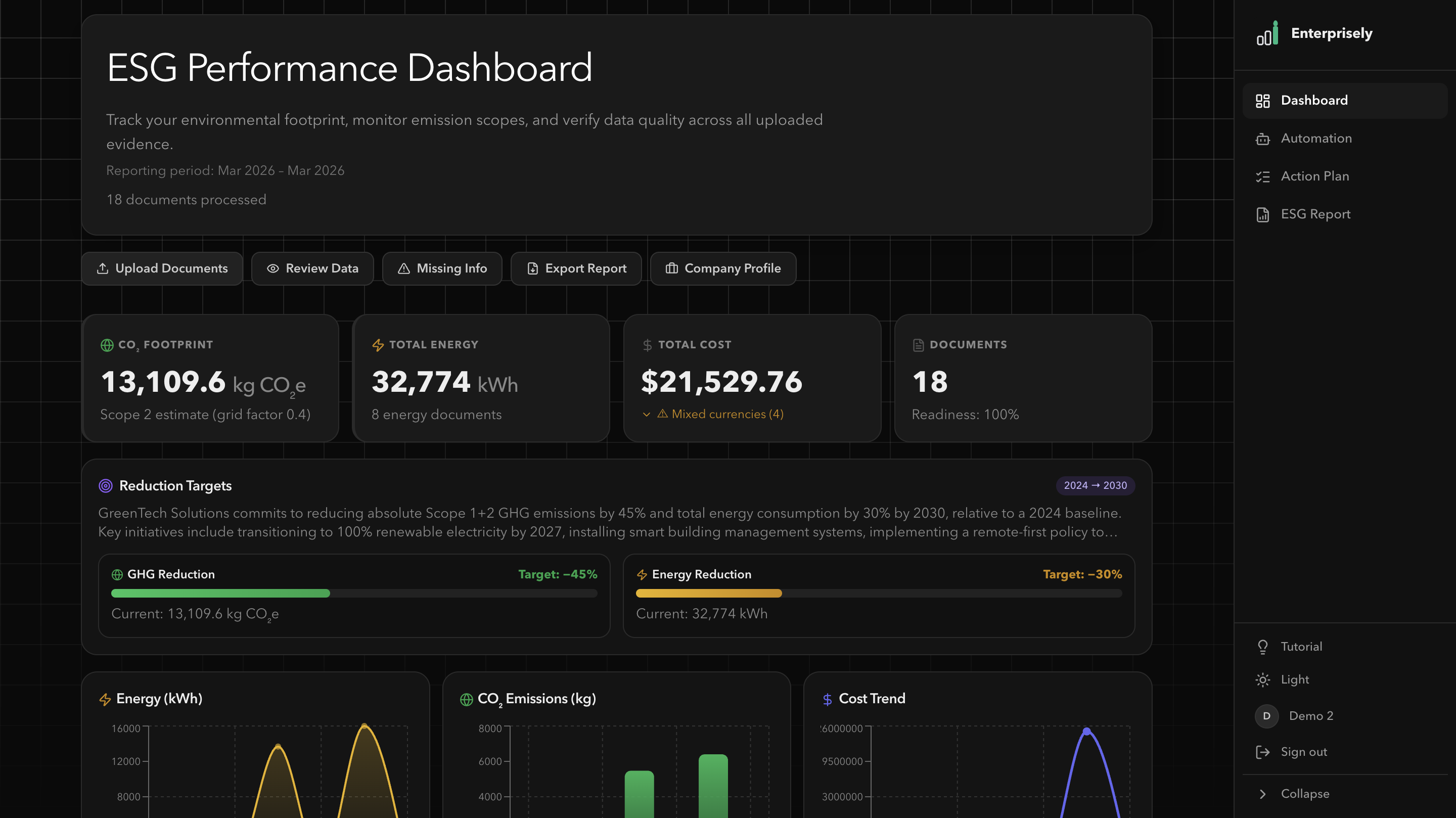Screen dimensions: 1456x818
Task: Click the Sign out arrow icon
Action: (1263, 752)
